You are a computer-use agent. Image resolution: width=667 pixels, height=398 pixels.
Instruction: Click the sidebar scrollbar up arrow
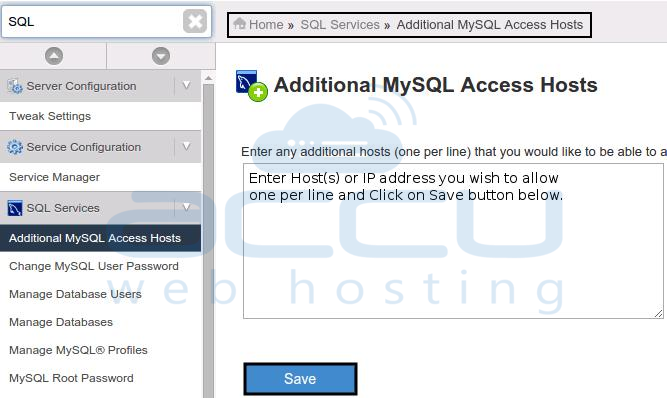[x=208, y=78]
